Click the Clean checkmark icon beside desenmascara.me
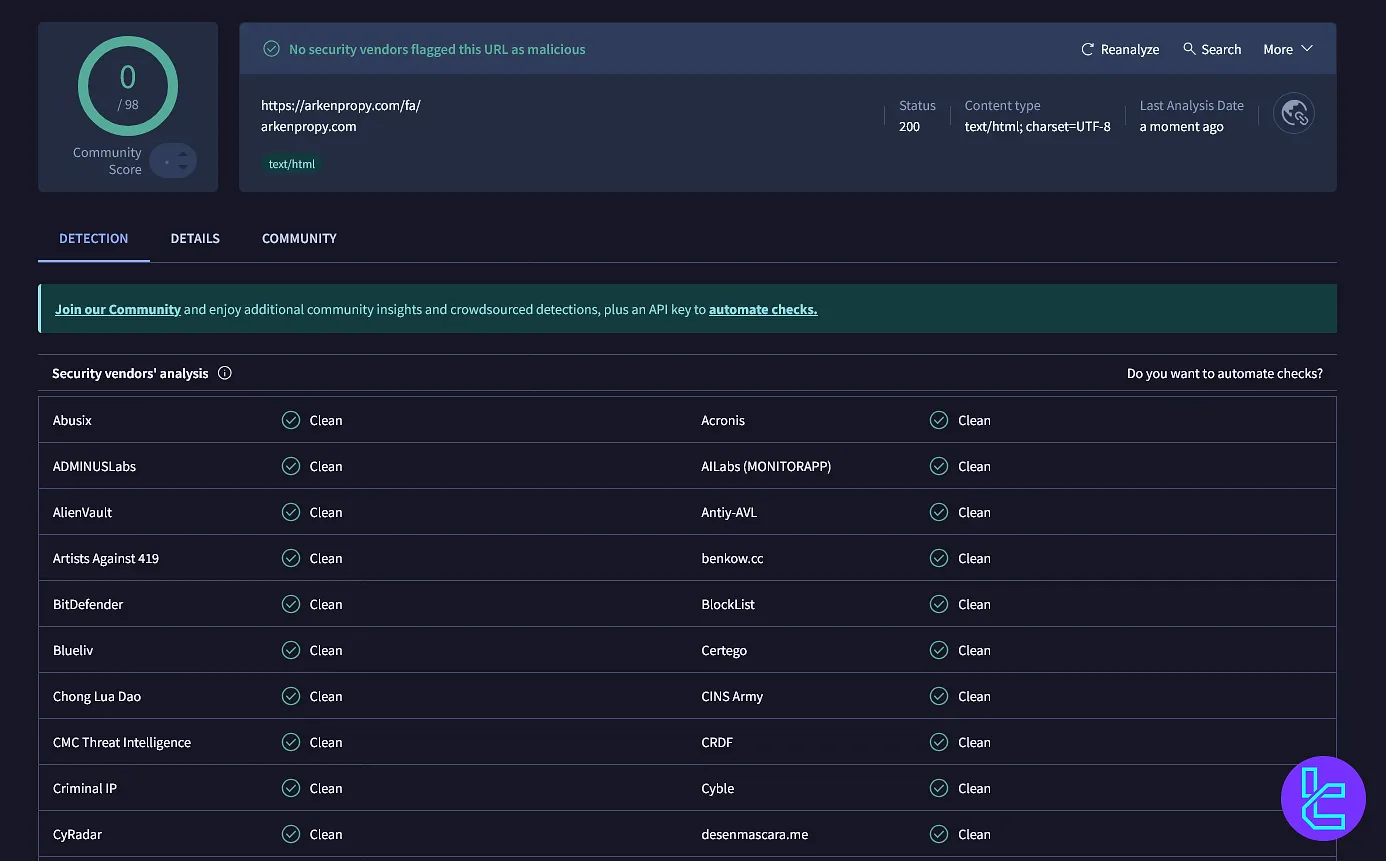This screenshot has width=1386, height=861. [939, 833]
